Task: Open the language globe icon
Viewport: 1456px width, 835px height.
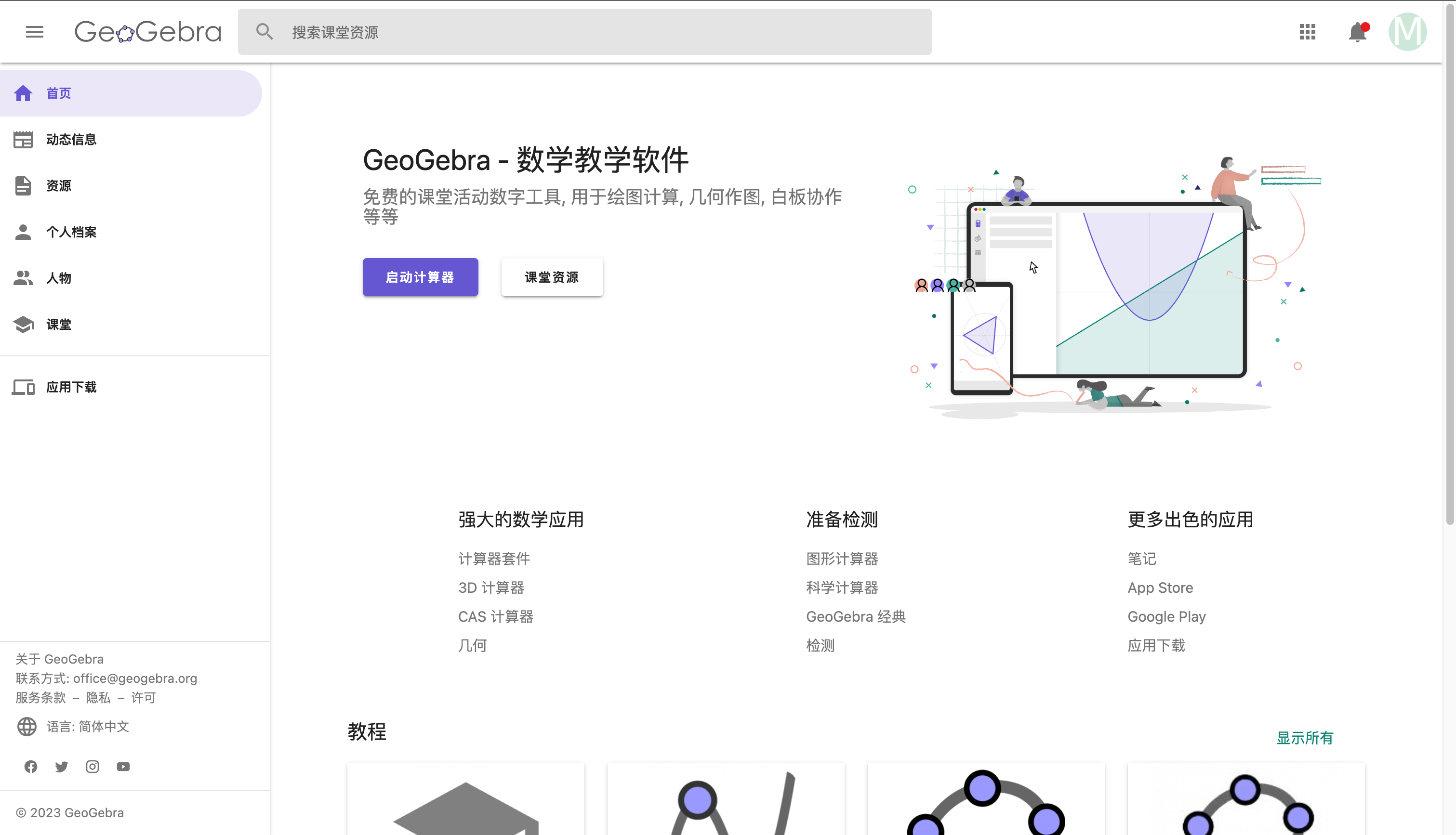Action: 26,726
